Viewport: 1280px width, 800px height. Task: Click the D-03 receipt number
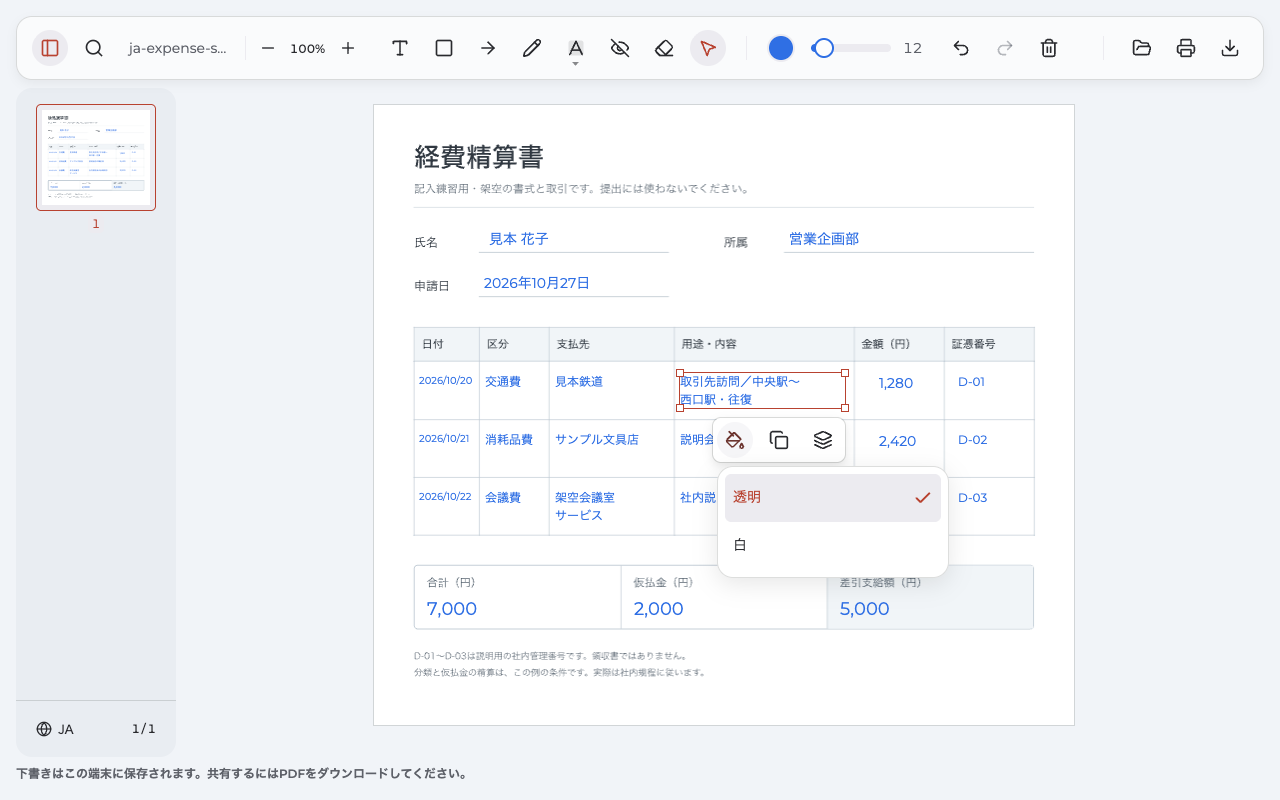pyautogui.click(x=973, y=498)
